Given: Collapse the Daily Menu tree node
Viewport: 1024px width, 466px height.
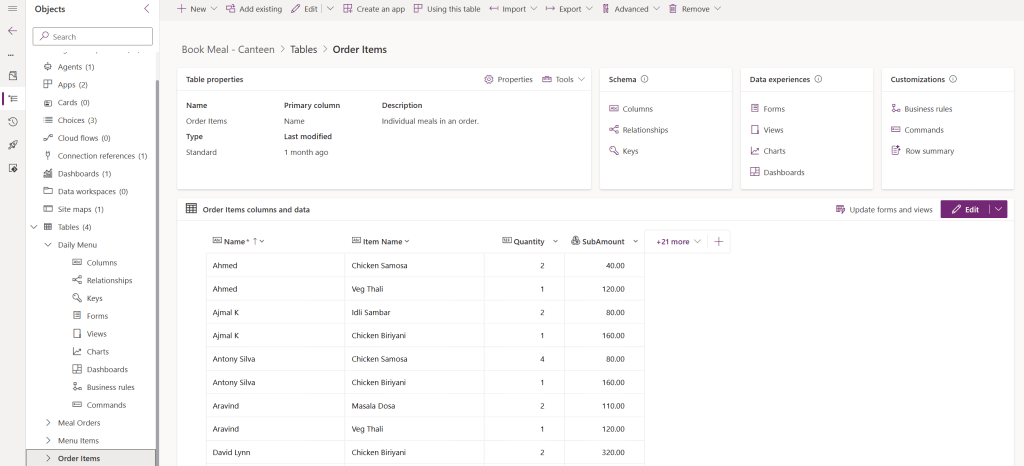Looking at the screenshot, I should pyautogui.click(x=48, y=245).
